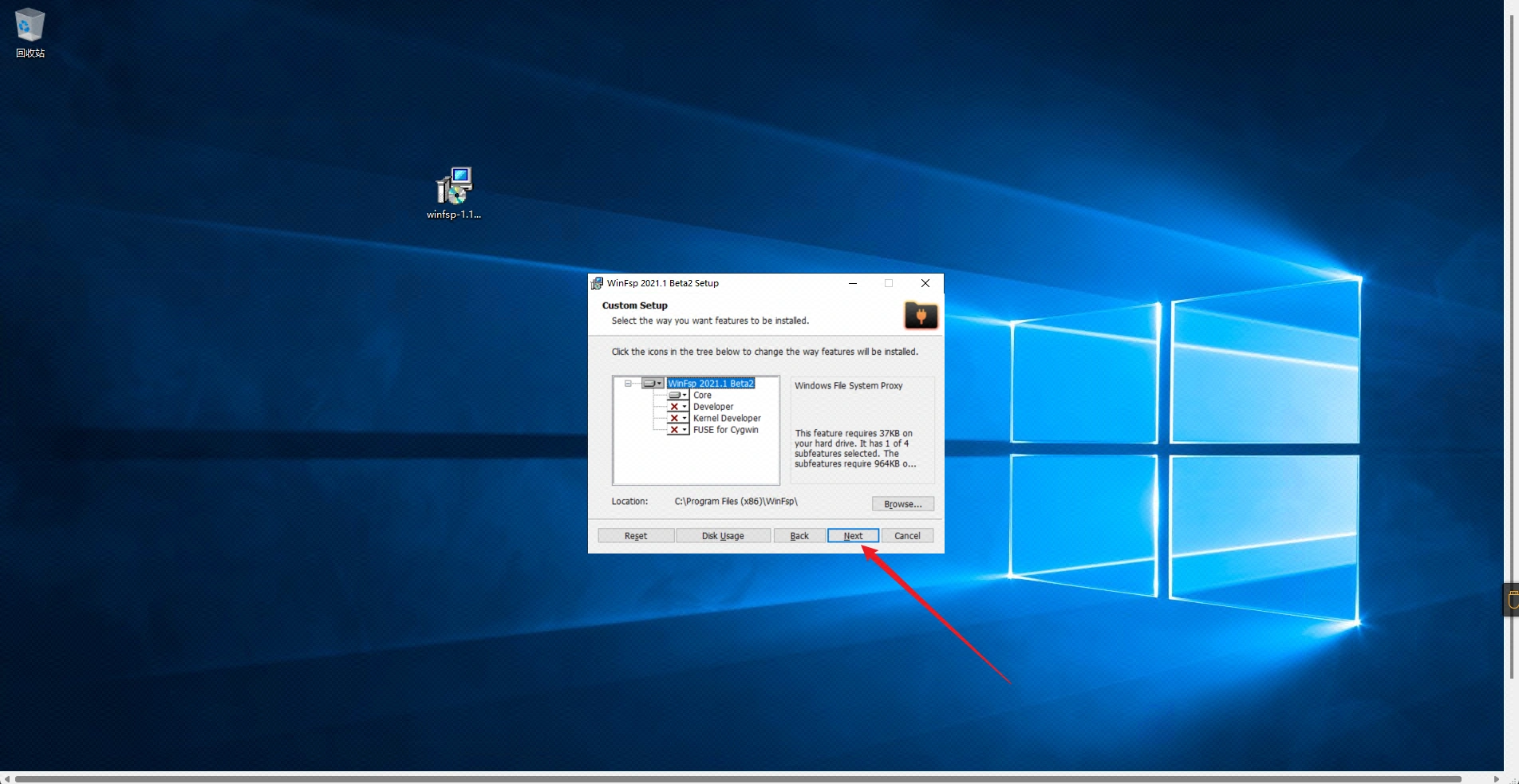Select the FUSE for Cygwin feature label

pos(726,430)
